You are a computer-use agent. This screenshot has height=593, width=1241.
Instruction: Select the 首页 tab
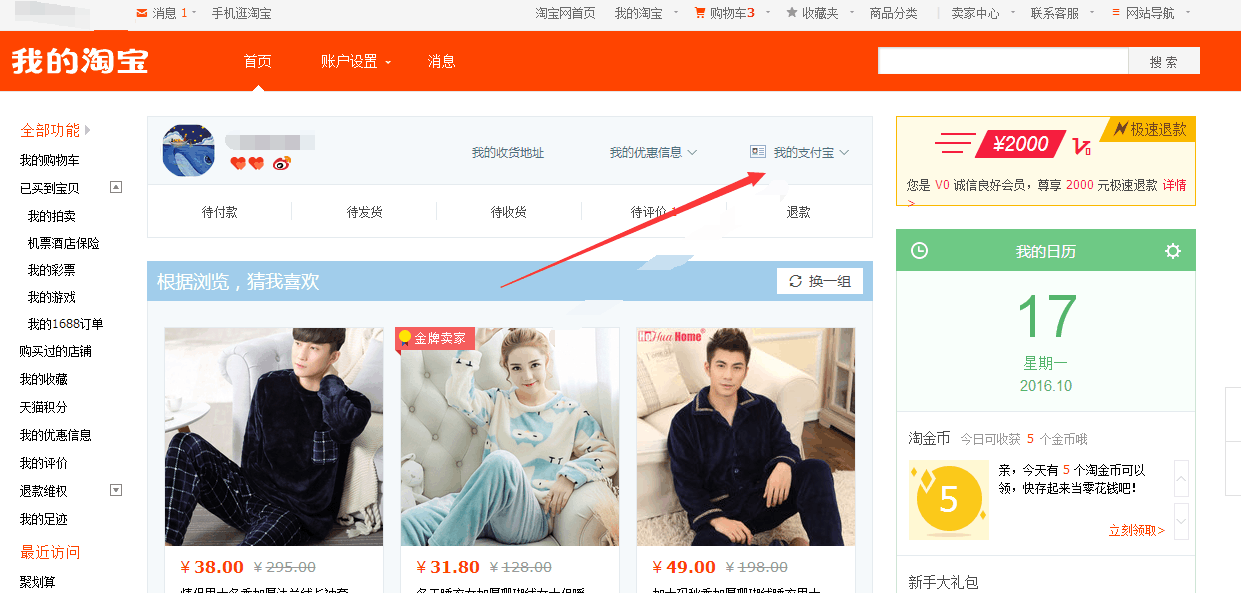point(257,61)
